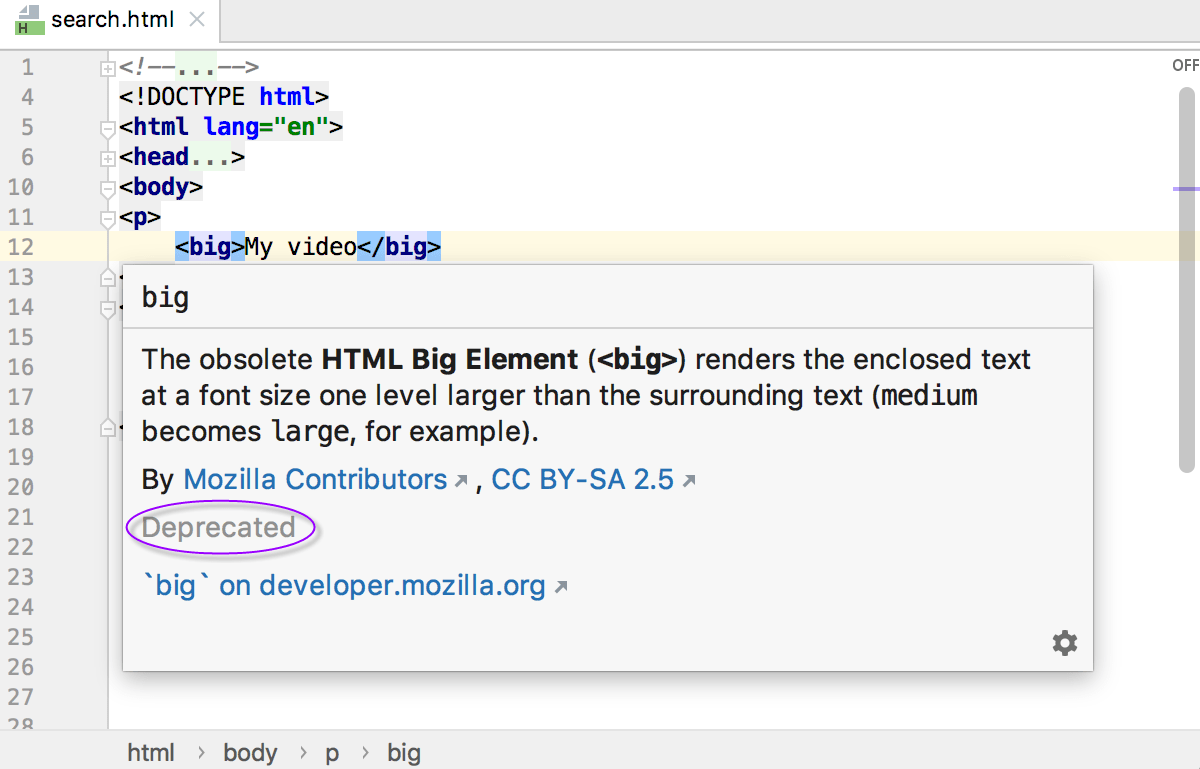
Task: Select the big breadcrumb at the bottom
Action: (404, 752)
